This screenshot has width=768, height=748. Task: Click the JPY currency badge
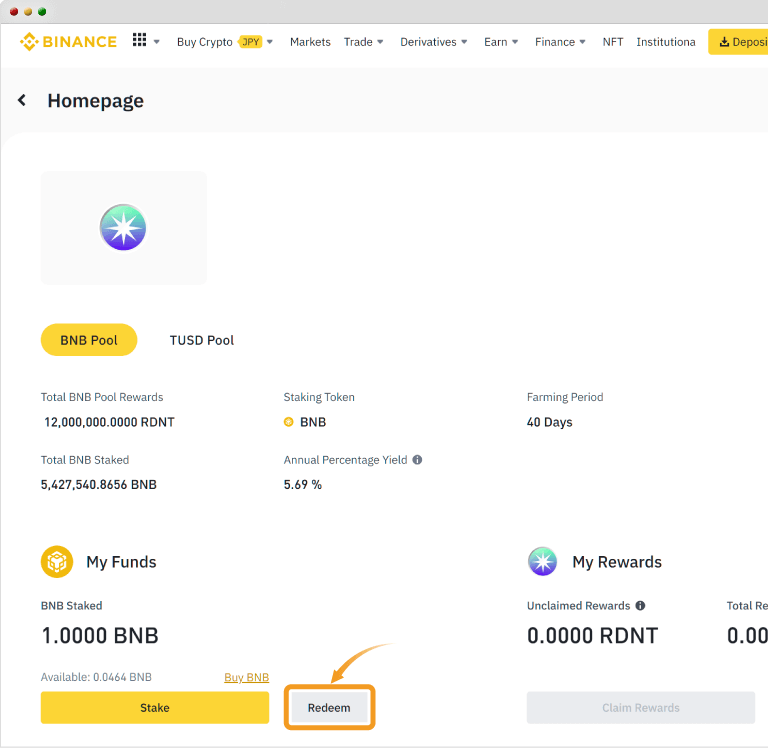click(x=251, y=42)
